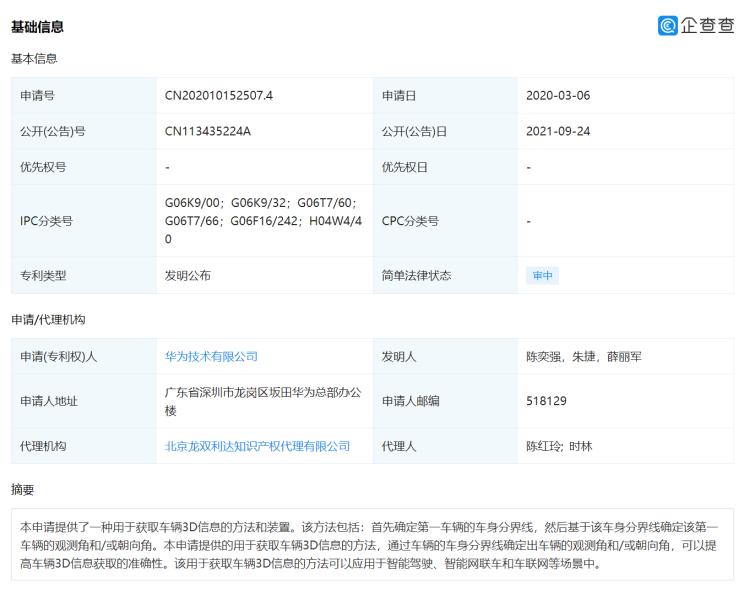
Task: Click the publication date 2021-09-24
Action: 558,132
